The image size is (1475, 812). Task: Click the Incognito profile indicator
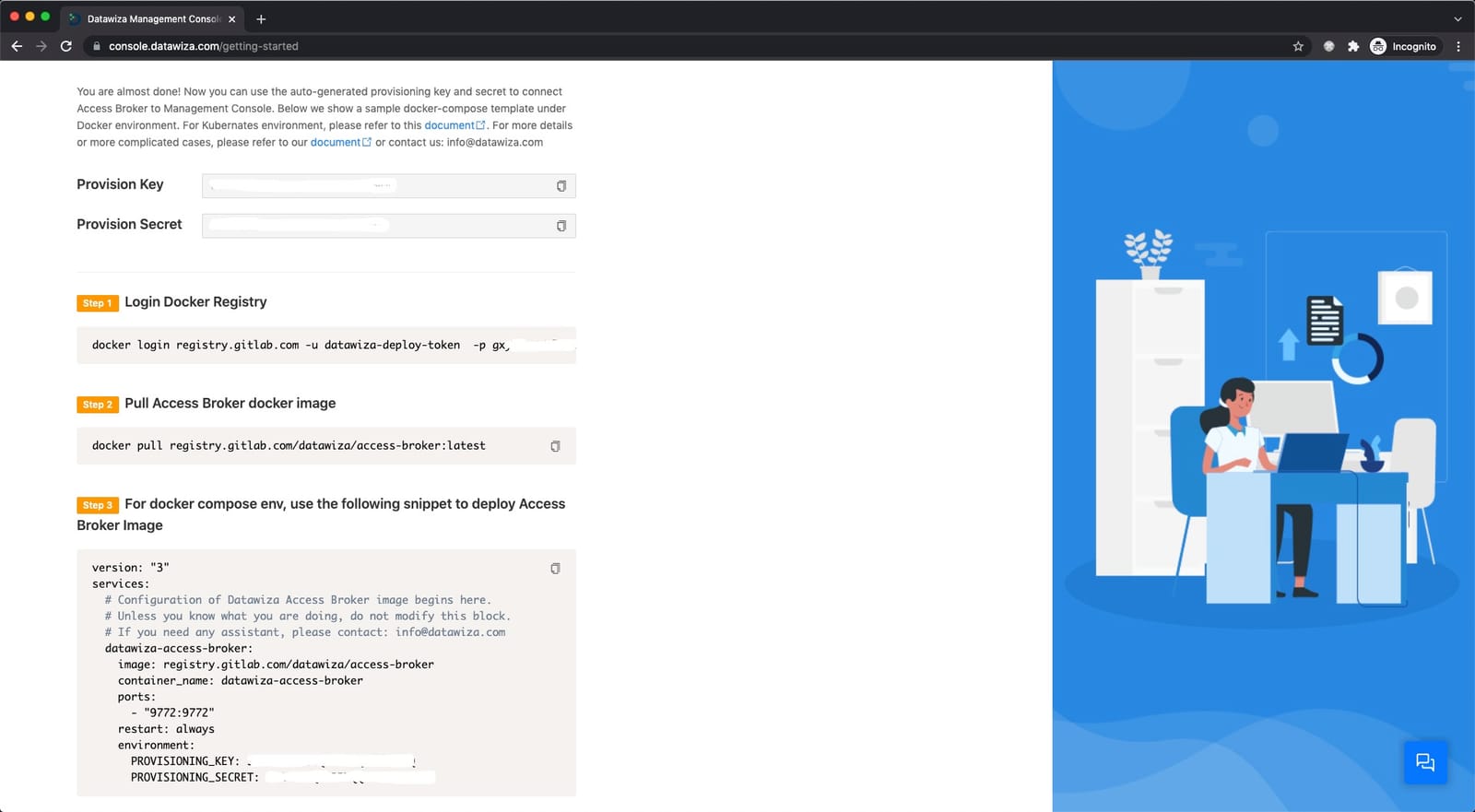coord(1403,46)
